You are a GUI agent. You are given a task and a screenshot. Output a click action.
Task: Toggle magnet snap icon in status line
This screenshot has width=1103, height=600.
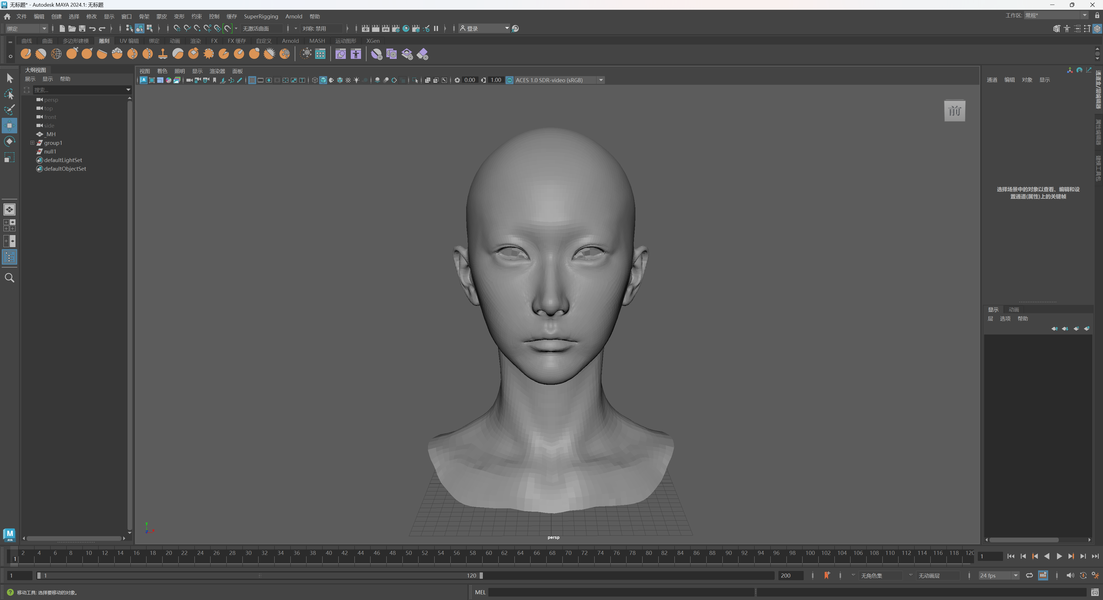click(x=227, y=28)
